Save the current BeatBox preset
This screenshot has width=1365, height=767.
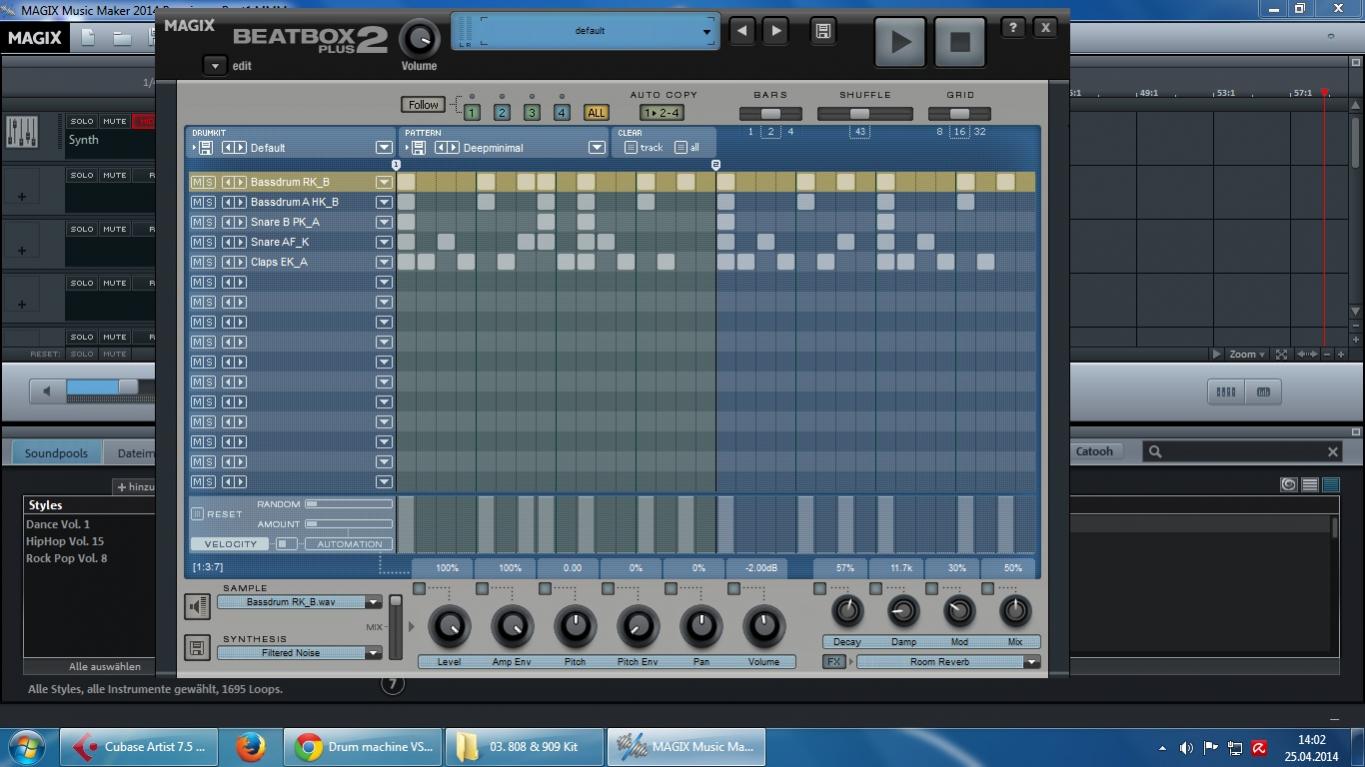point(823,31)
